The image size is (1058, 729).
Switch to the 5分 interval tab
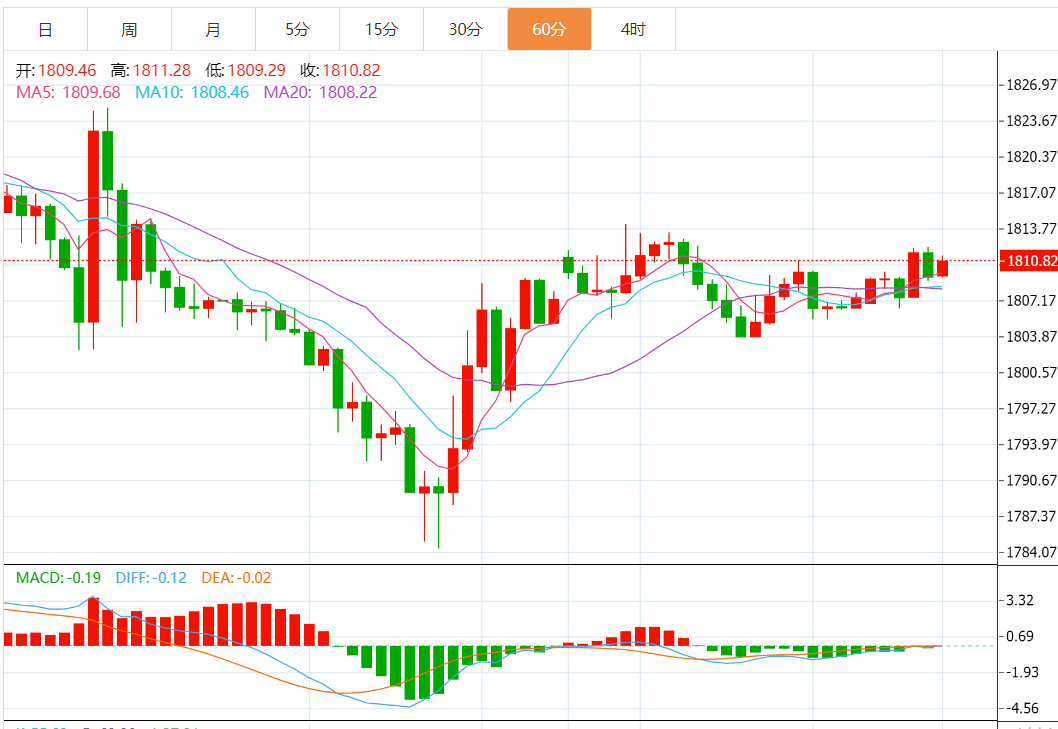click(x=297, y=29)
